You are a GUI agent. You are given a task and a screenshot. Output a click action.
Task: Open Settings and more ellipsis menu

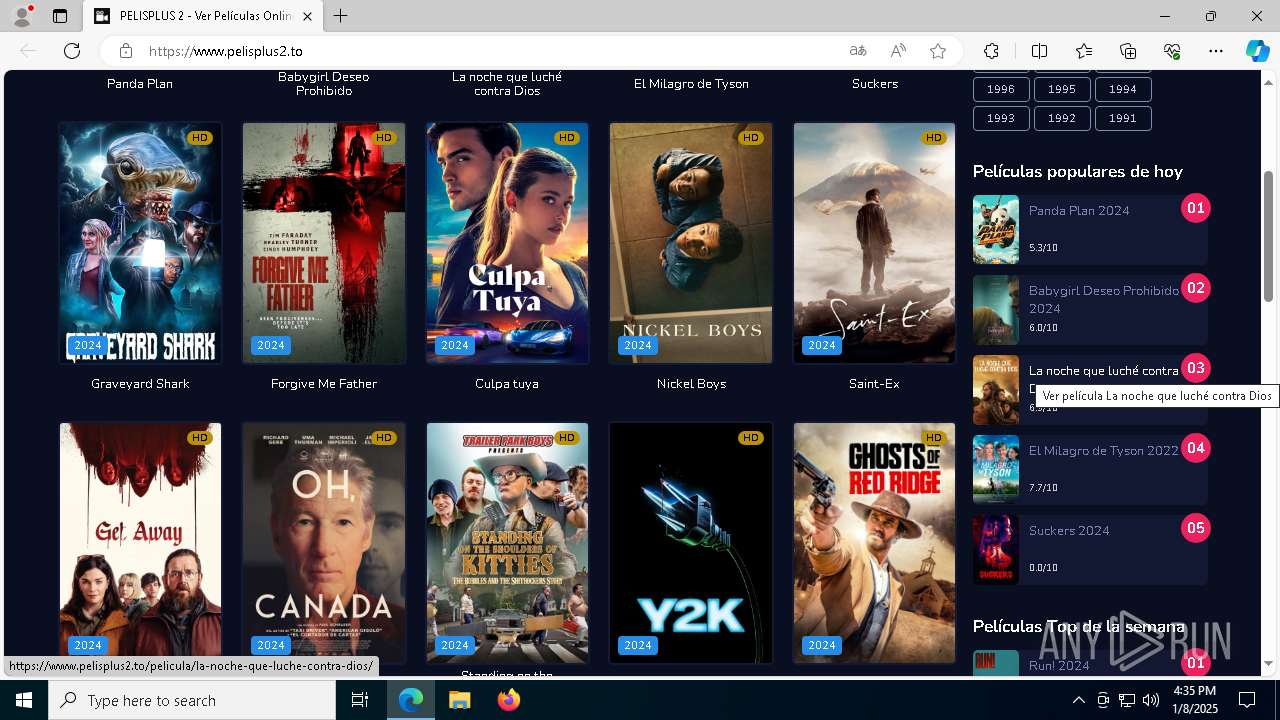click(1216, 51)
